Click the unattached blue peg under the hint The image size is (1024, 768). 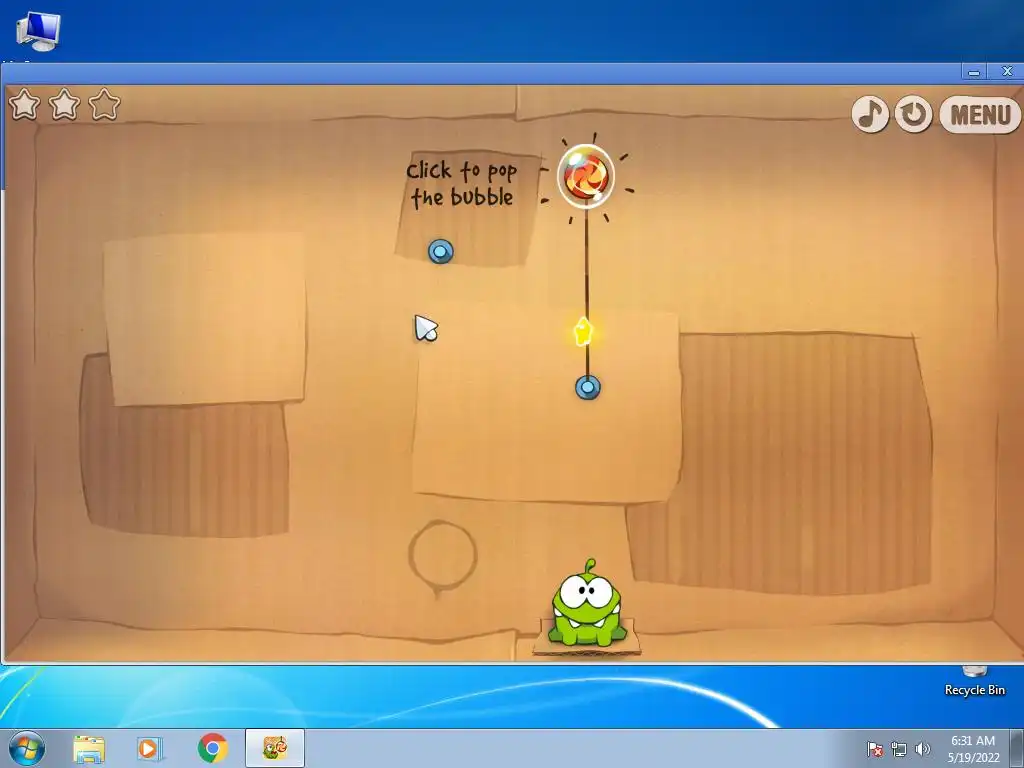click(441, 251)
